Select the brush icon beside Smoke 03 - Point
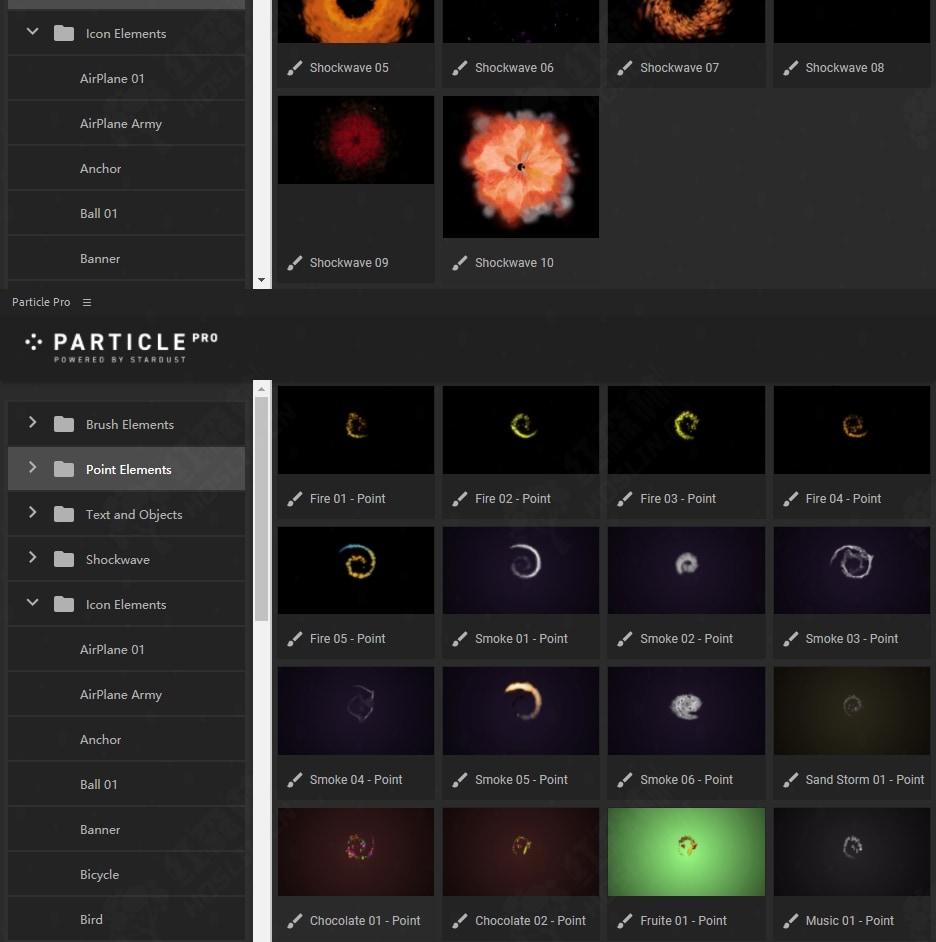 [x=791, y=639]
